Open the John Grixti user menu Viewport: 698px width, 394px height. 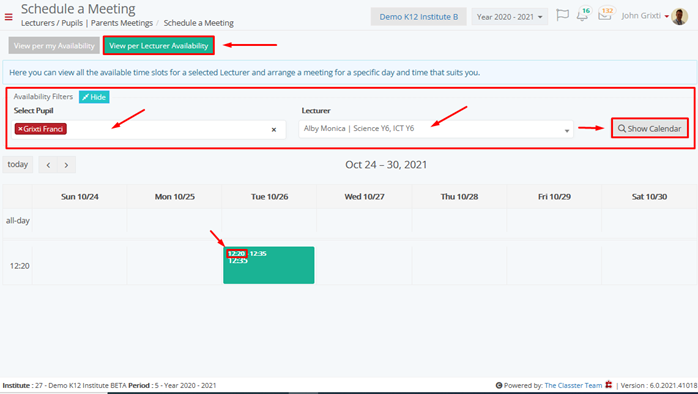click(645, 16)
